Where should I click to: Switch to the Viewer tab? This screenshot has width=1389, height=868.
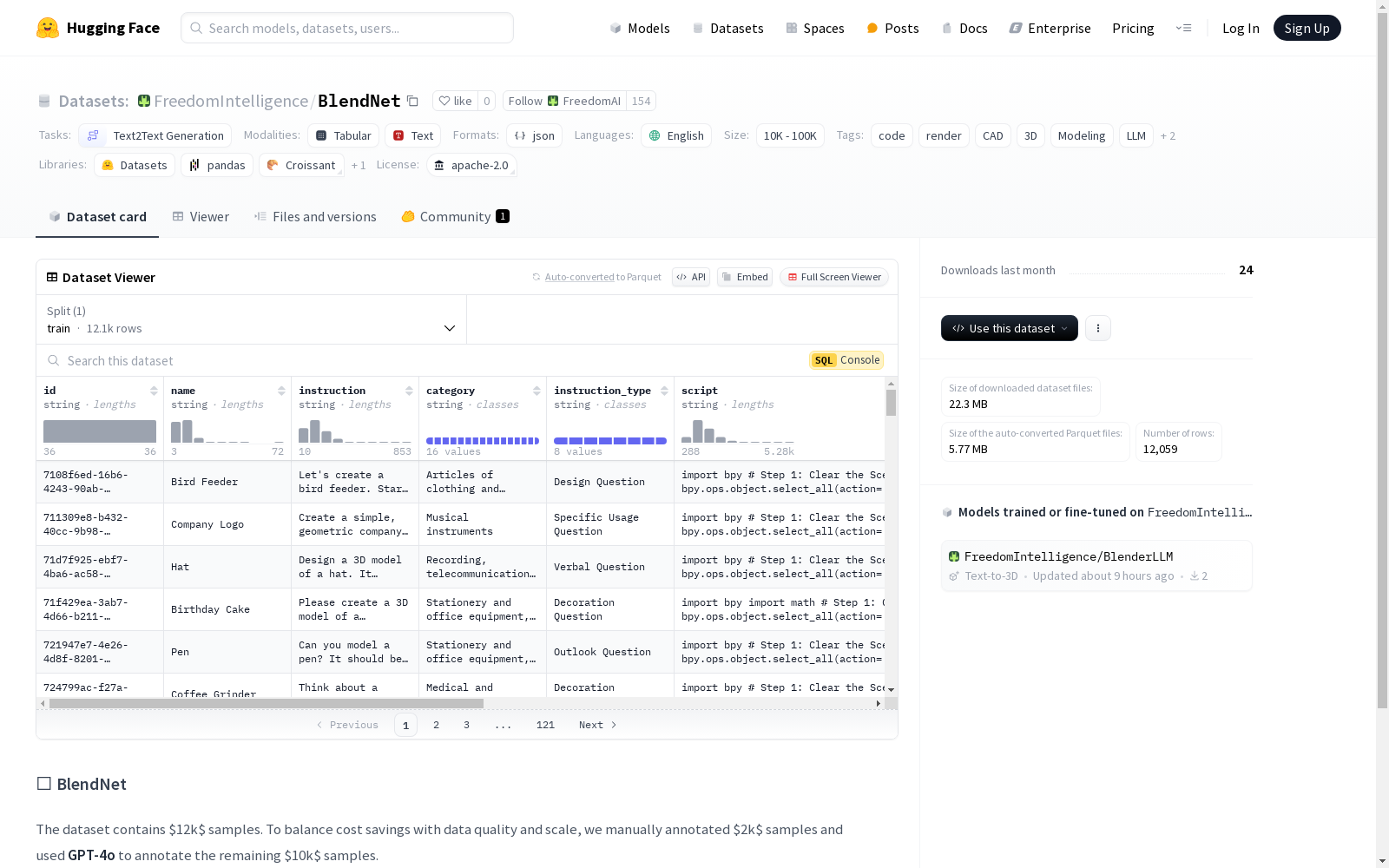[201, 217]
